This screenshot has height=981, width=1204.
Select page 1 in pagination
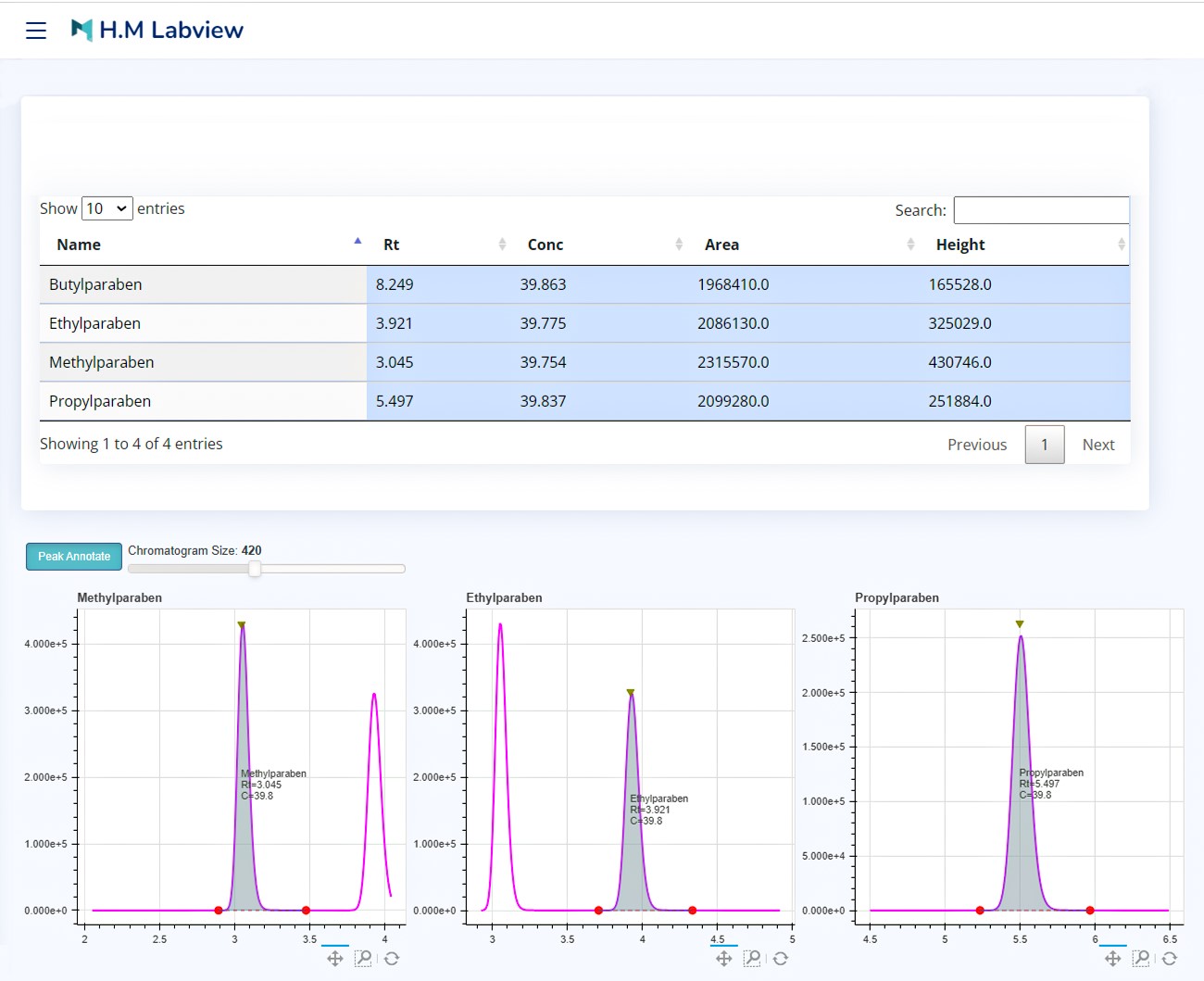click(1044, 445)
